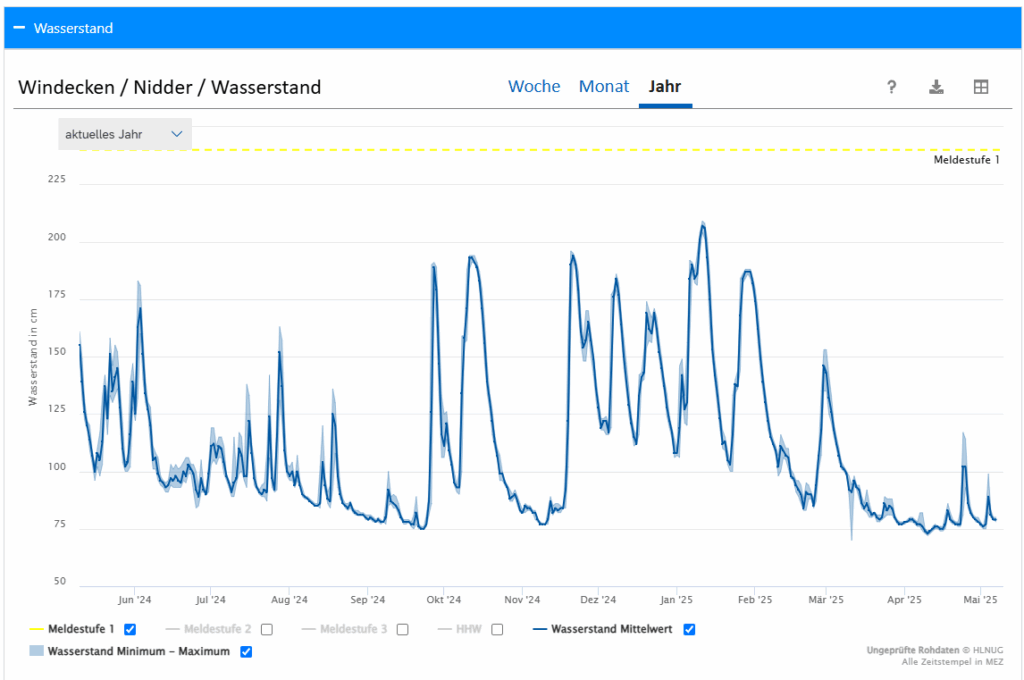
Task: Enable the Meldestufe 2 checkbox
Action: 267,629
